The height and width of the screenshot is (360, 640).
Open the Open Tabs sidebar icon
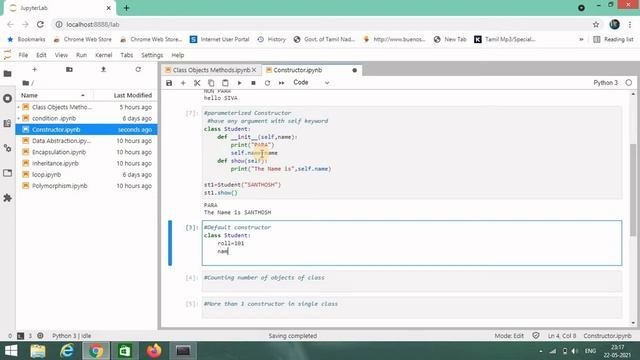click(x=7, y=173)
